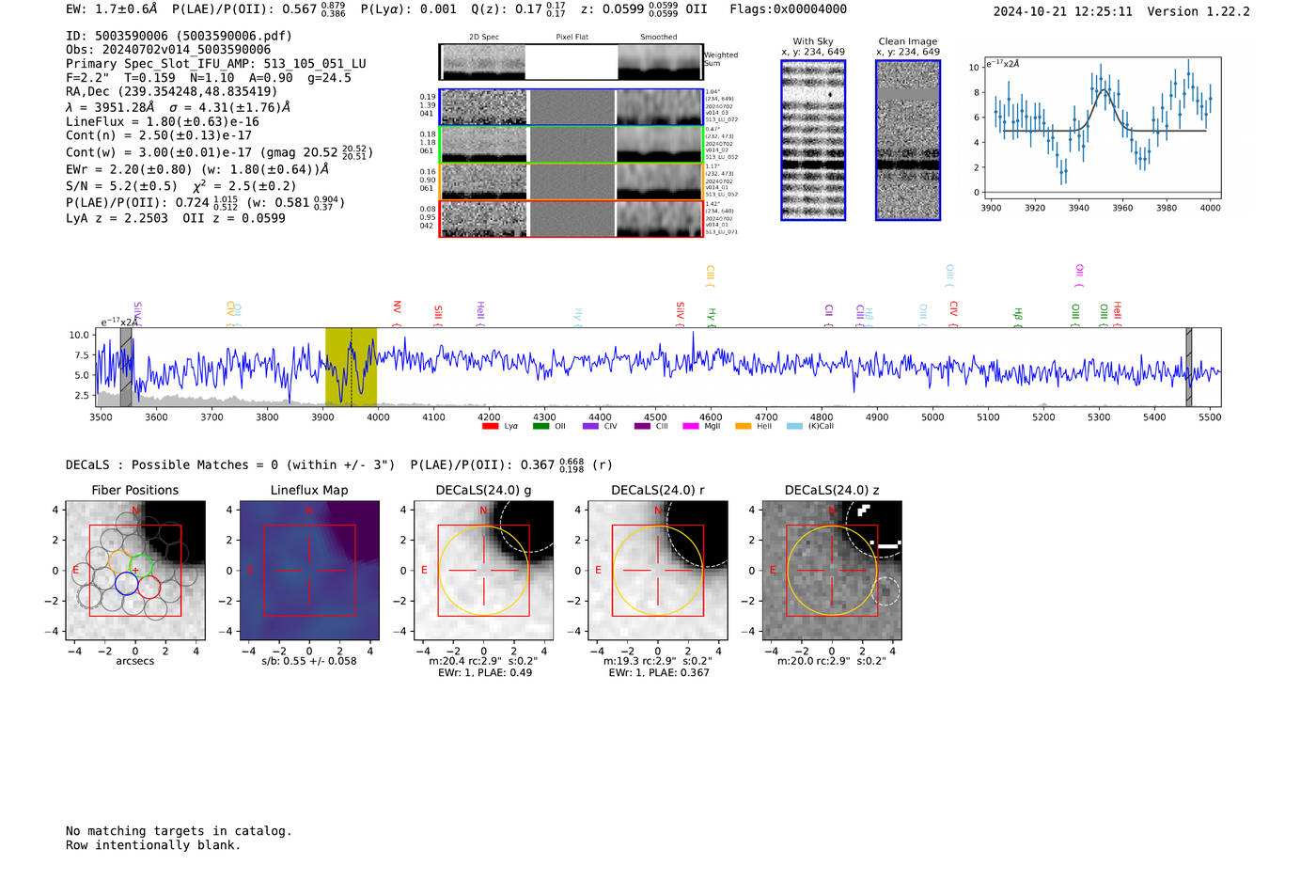Viewport: 1316px width, 896px height.
Task: Click the MgII magenta legend swatch
Action: coord(691,427)
